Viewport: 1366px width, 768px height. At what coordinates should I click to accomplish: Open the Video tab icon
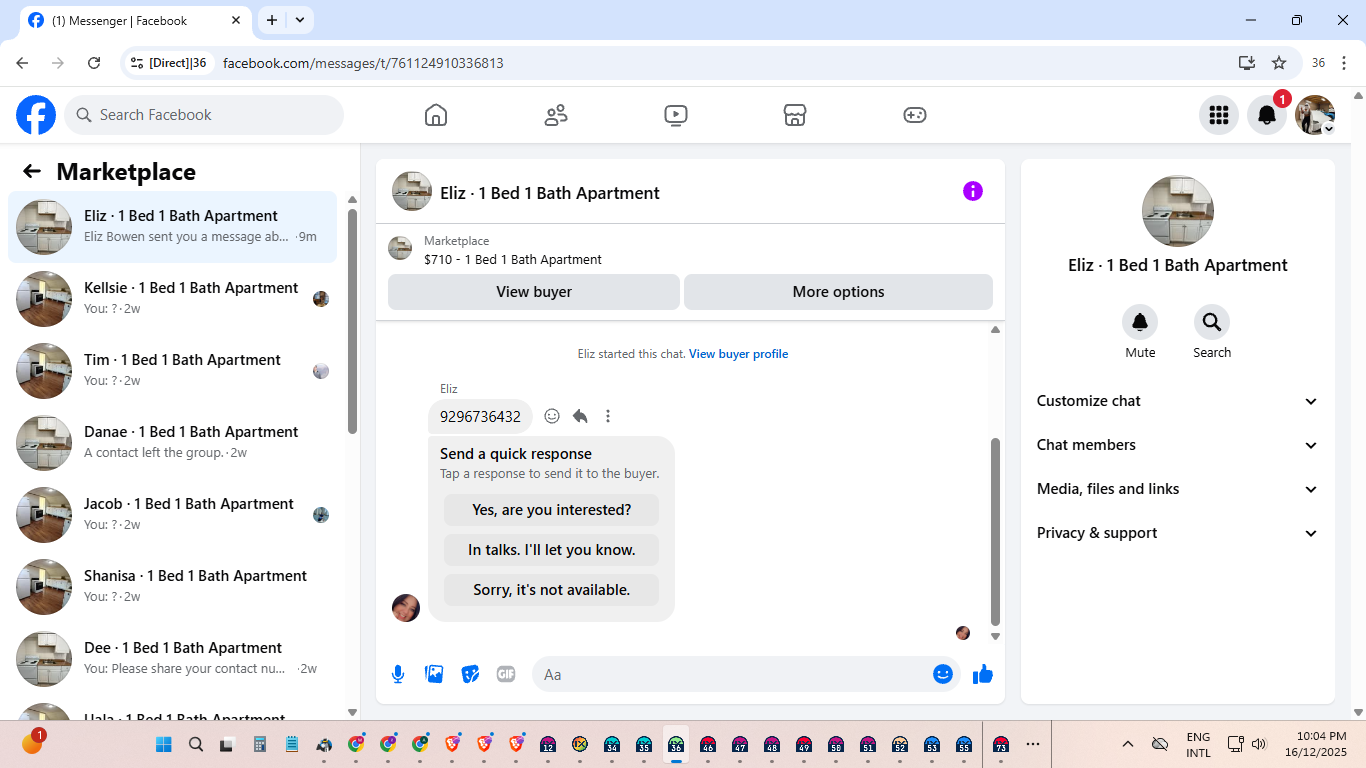[676, 115]
